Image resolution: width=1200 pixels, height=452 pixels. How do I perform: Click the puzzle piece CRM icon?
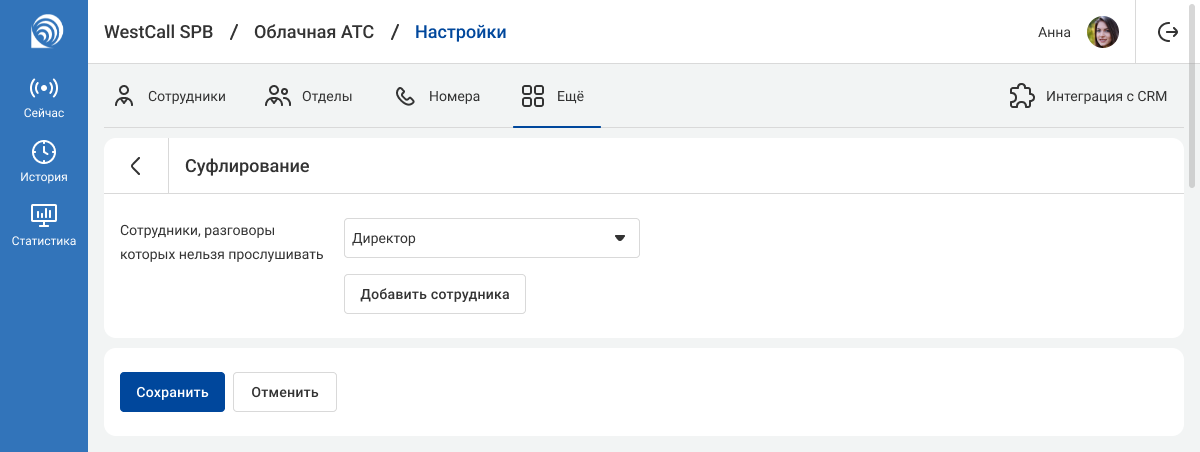[x=1021, y=97]
